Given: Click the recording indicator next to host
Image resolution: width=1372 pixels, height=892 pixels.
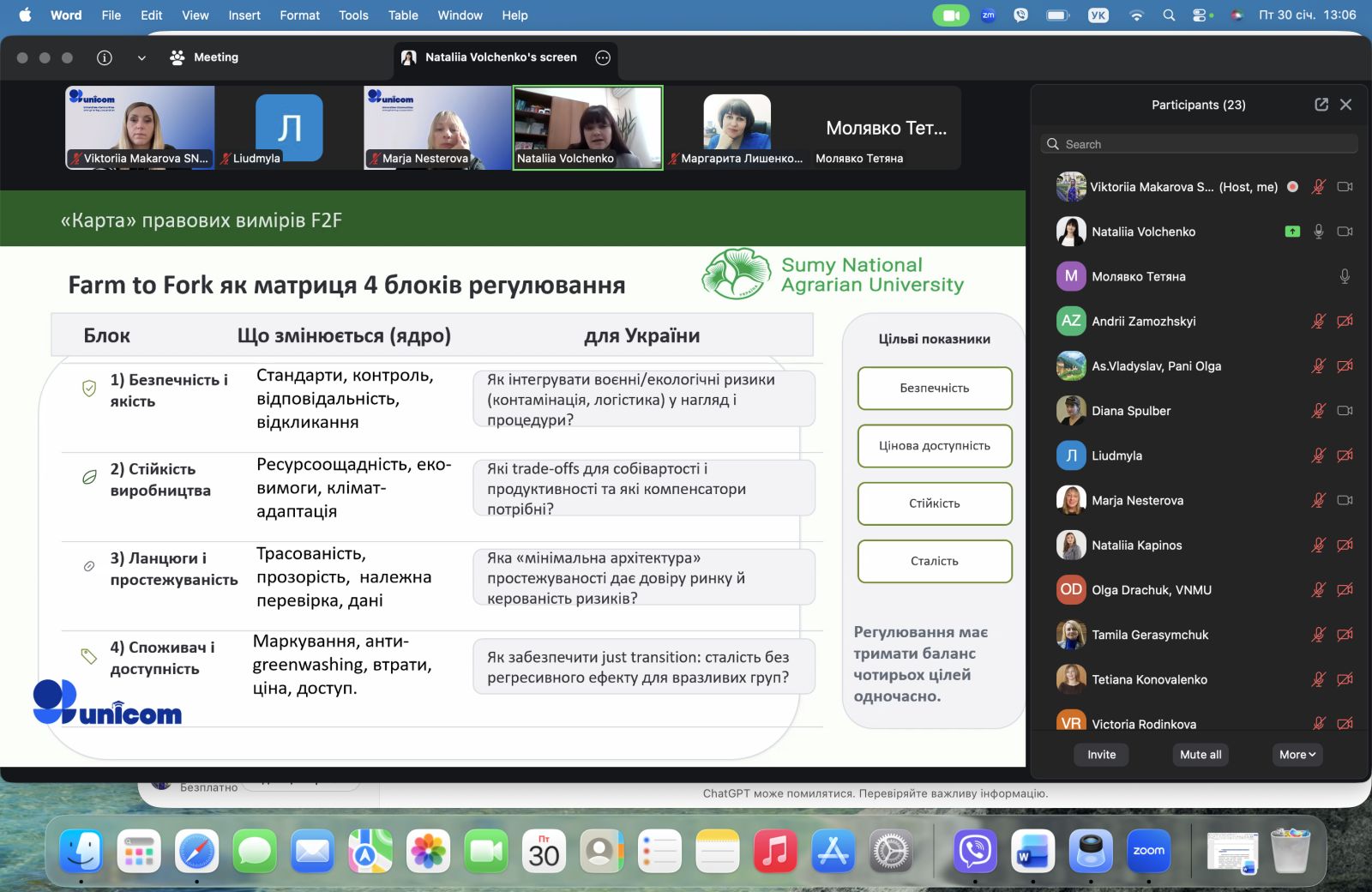Looking at the screenshot, I should pyautogui.click(x=1292, y=187).
